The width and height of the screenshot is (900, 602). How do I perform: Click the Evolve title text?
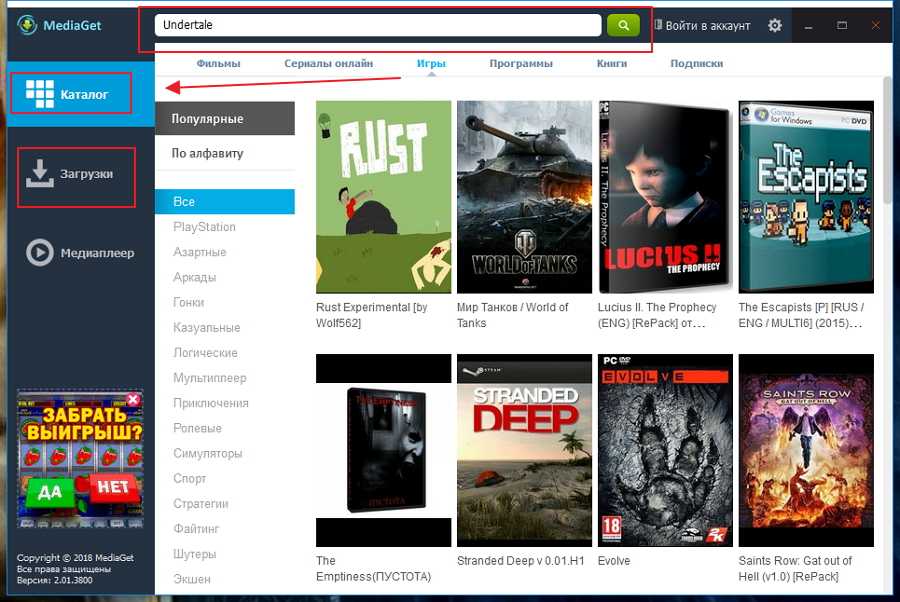coord(614,561)
